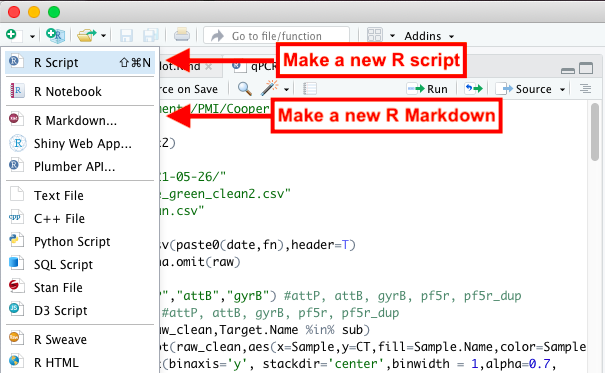Select Shiny Web App... menu entry
The width and height of the screenshot is (605, 373).
80,143
